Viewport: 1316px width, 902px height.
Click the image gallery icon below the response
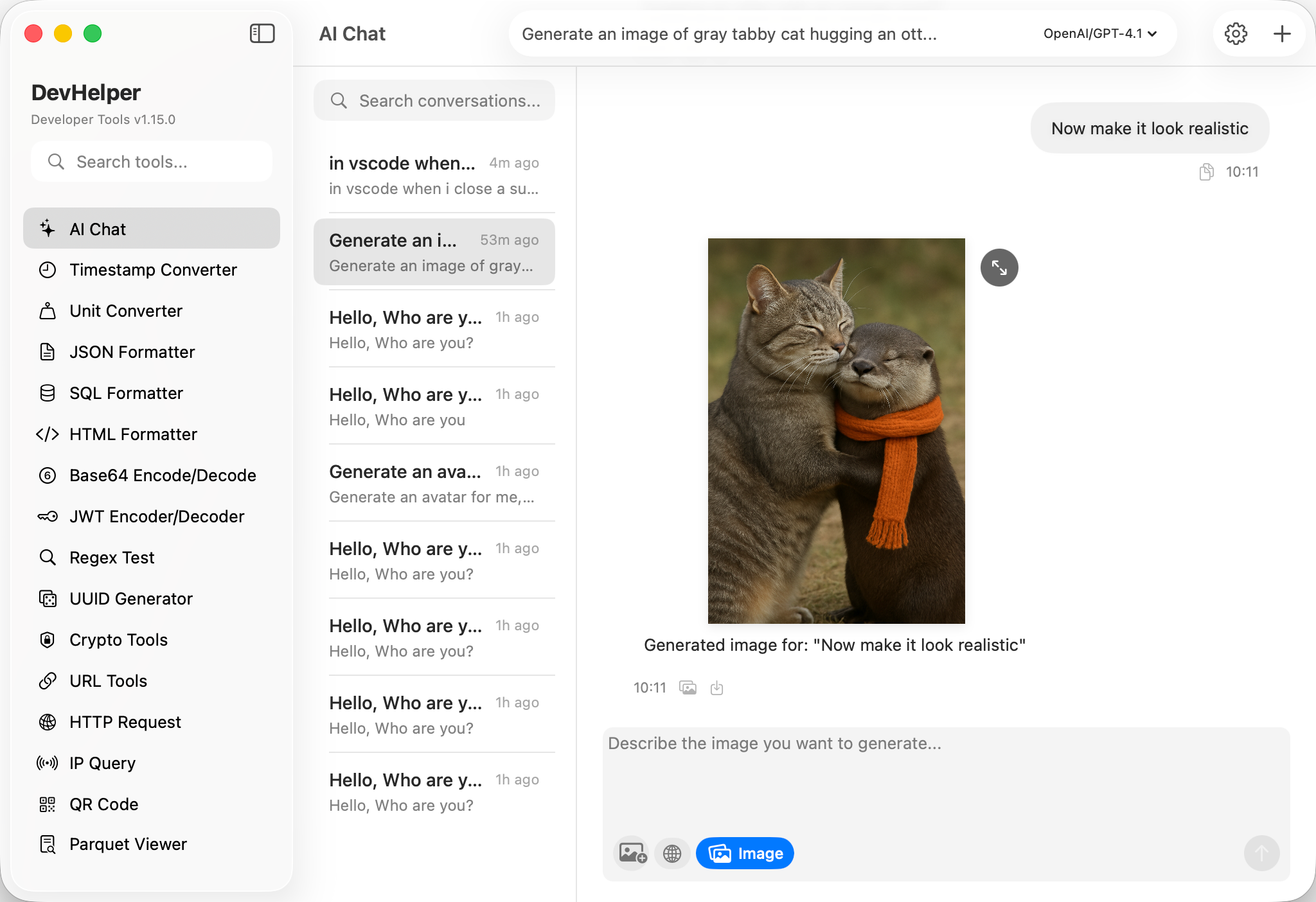point(688,688)
